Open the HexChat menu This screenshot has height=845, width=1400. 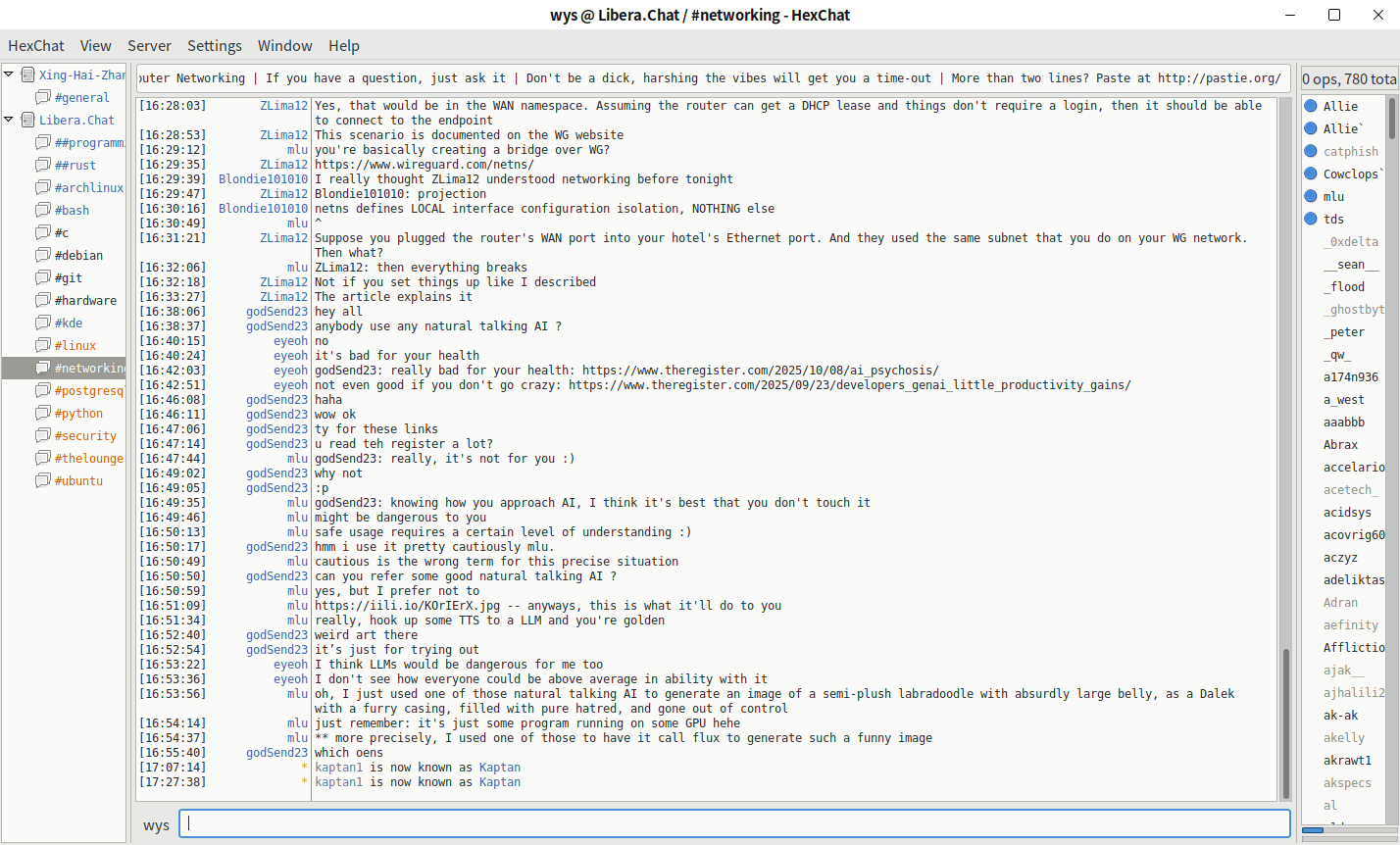[36, 45]
